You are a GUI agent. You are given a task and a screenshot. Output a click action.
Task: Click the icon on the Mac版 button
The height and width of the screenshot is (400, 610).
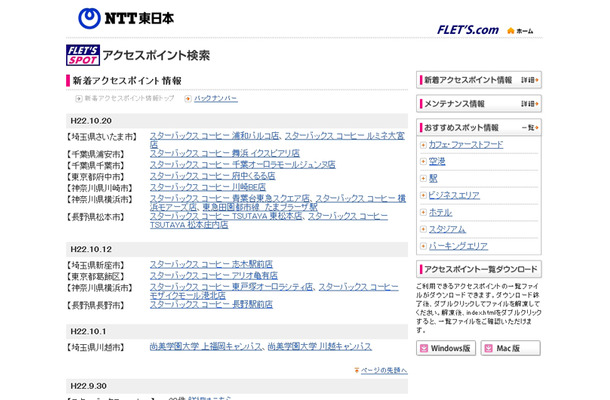click(x=488, y=348)
